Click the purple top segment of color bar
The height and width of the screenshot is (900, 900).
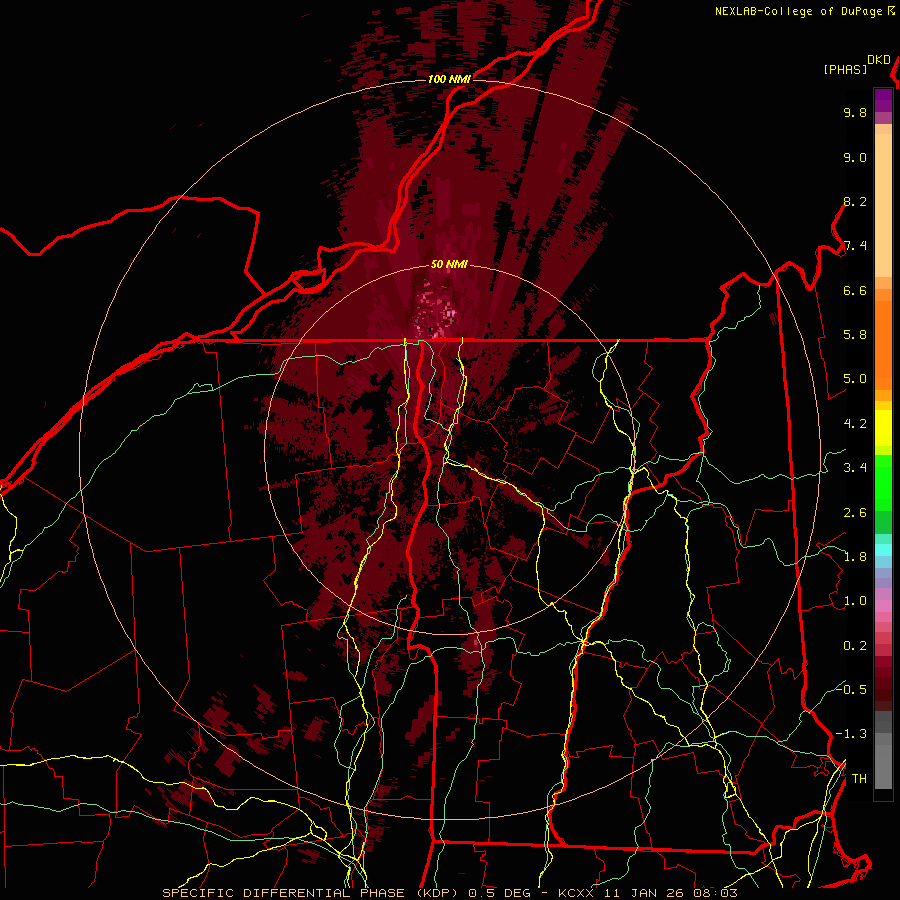tap(883, 100)
